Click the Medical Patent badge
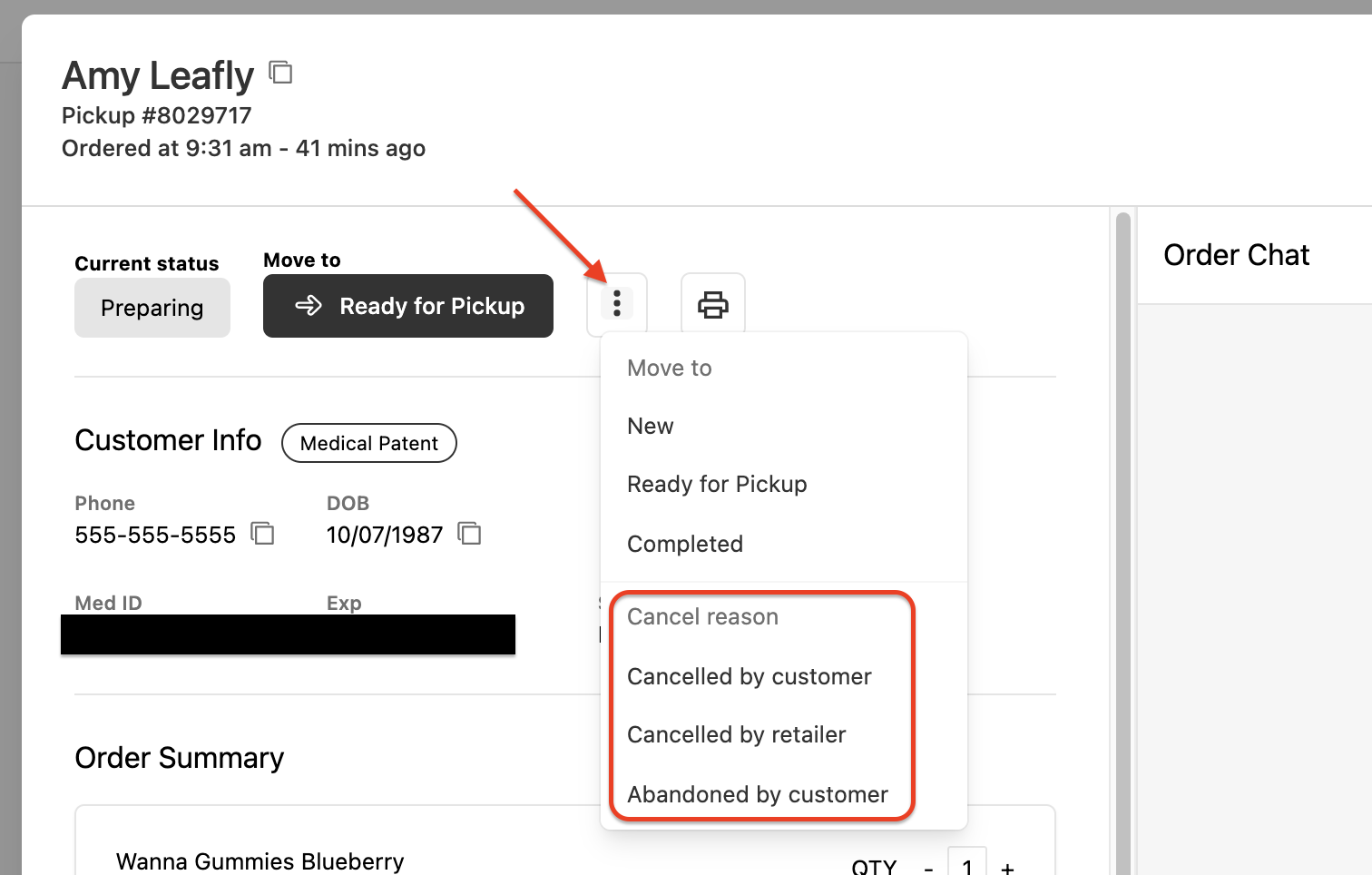This screenshot has width=1372, height=875. [369, 443]
